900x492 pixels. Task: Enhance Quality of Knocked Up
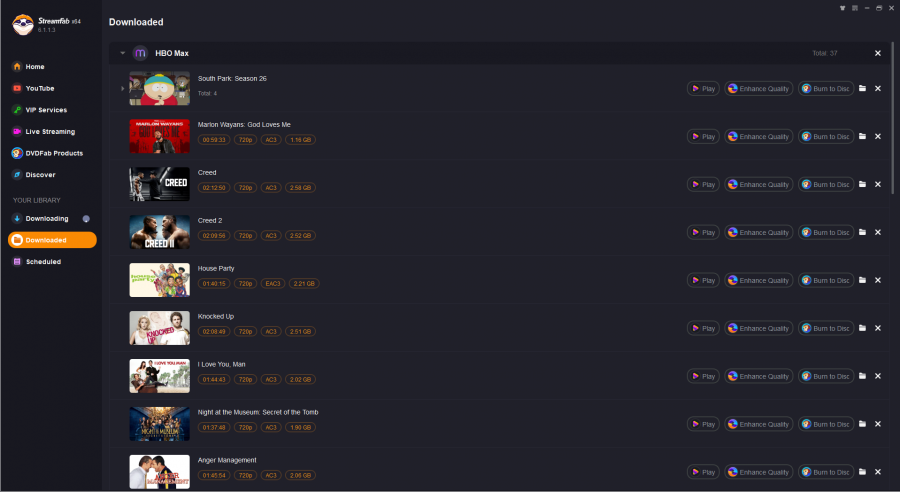click(x=759, y=328)
